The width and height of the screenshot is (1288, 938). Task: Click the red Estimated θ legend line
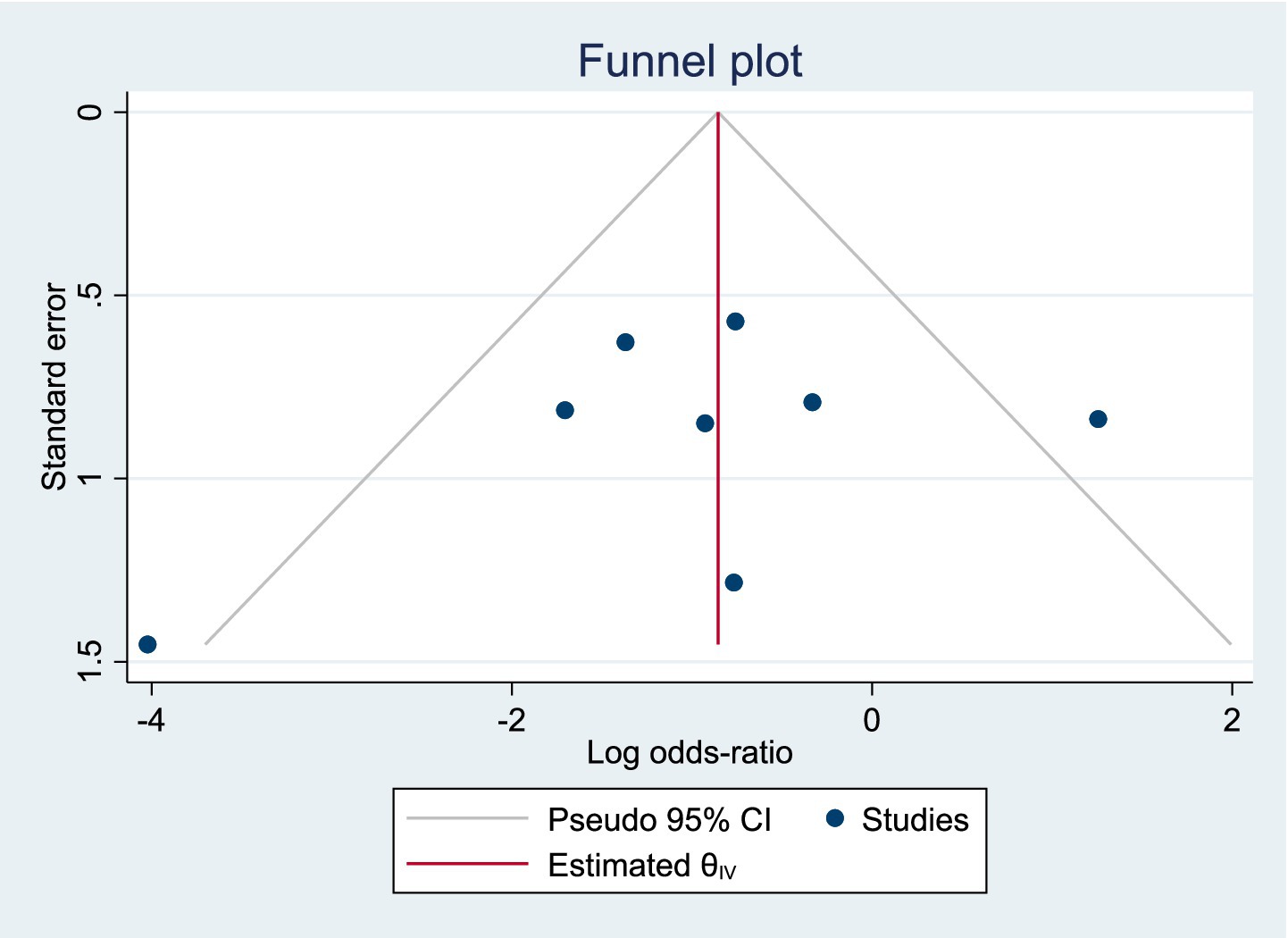pos(467,864)
